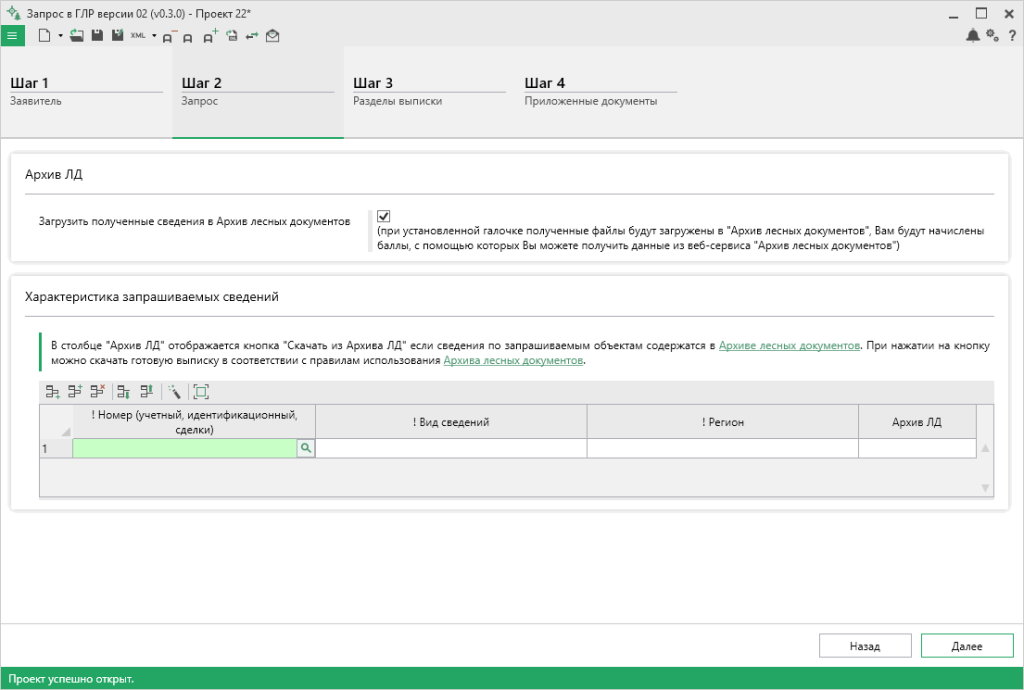Image resolution: width=1024 pixels, height=690 pixels.
Task: Open notifications bell icon
Action: click(x=972, y=35)
